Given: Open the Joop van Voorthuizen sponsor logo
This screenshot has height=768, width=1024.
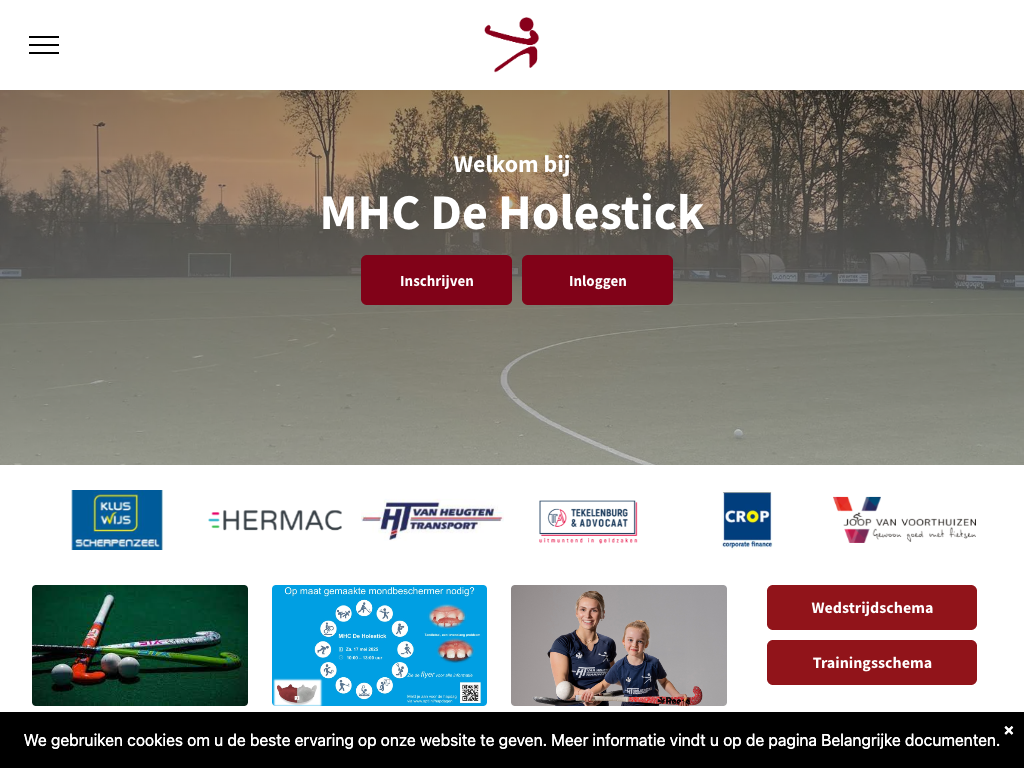Looking at the screenshot, I should coord(904,520).
